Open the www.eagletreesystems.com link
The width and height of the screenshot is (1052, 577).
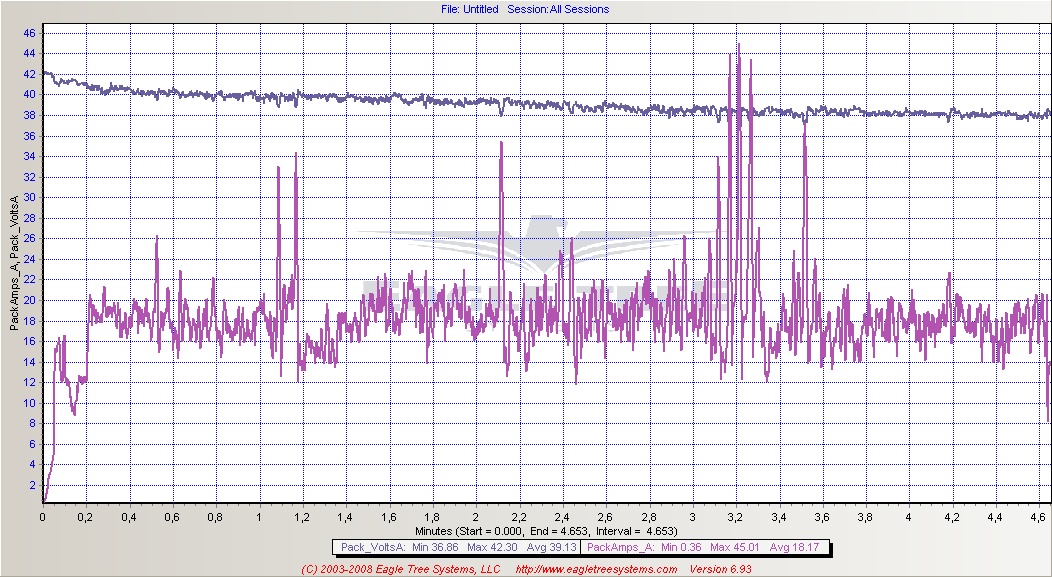tap(596, 569)
